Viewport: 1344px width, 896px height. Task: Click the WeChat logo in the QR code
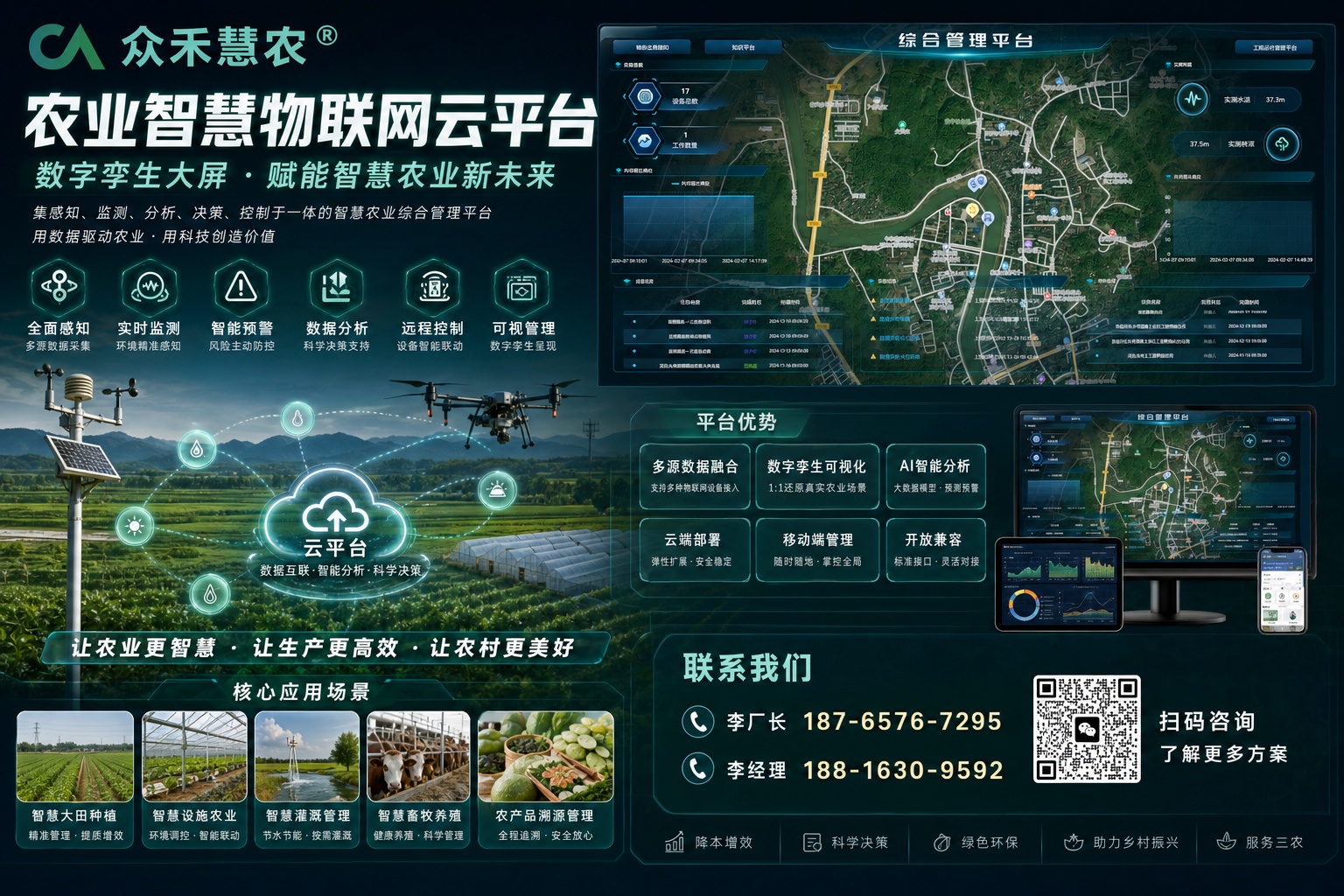1087,729
